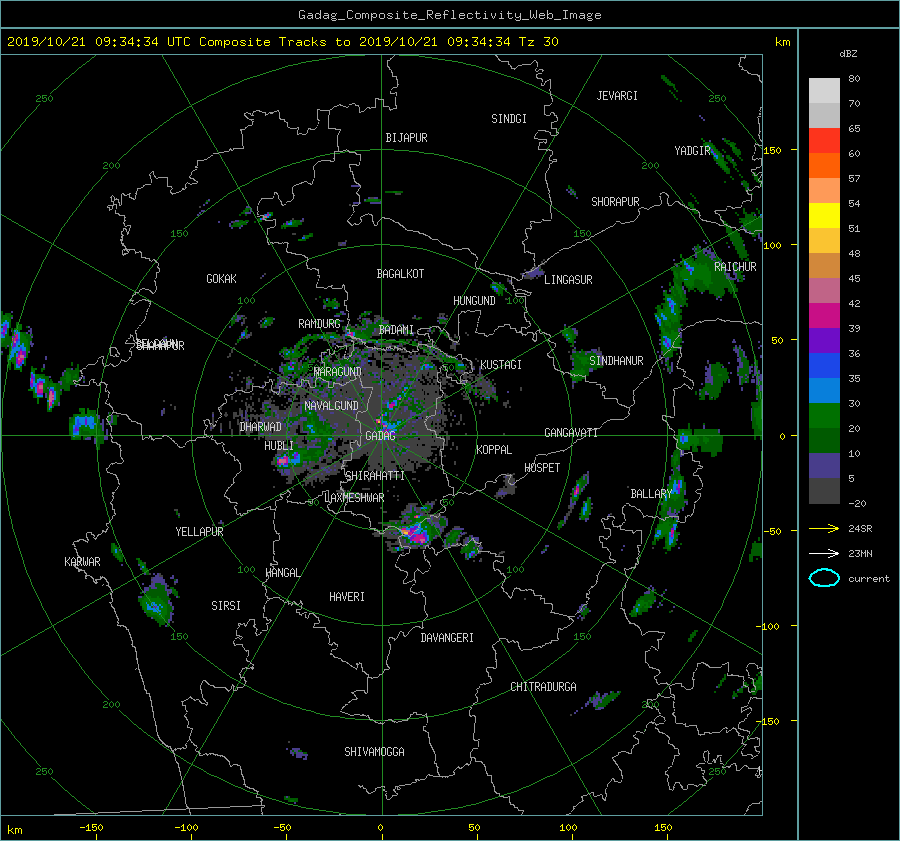Select the light gray 70-80 dBZ swatch
The image size is (900, 841).
tap(824, 91)
